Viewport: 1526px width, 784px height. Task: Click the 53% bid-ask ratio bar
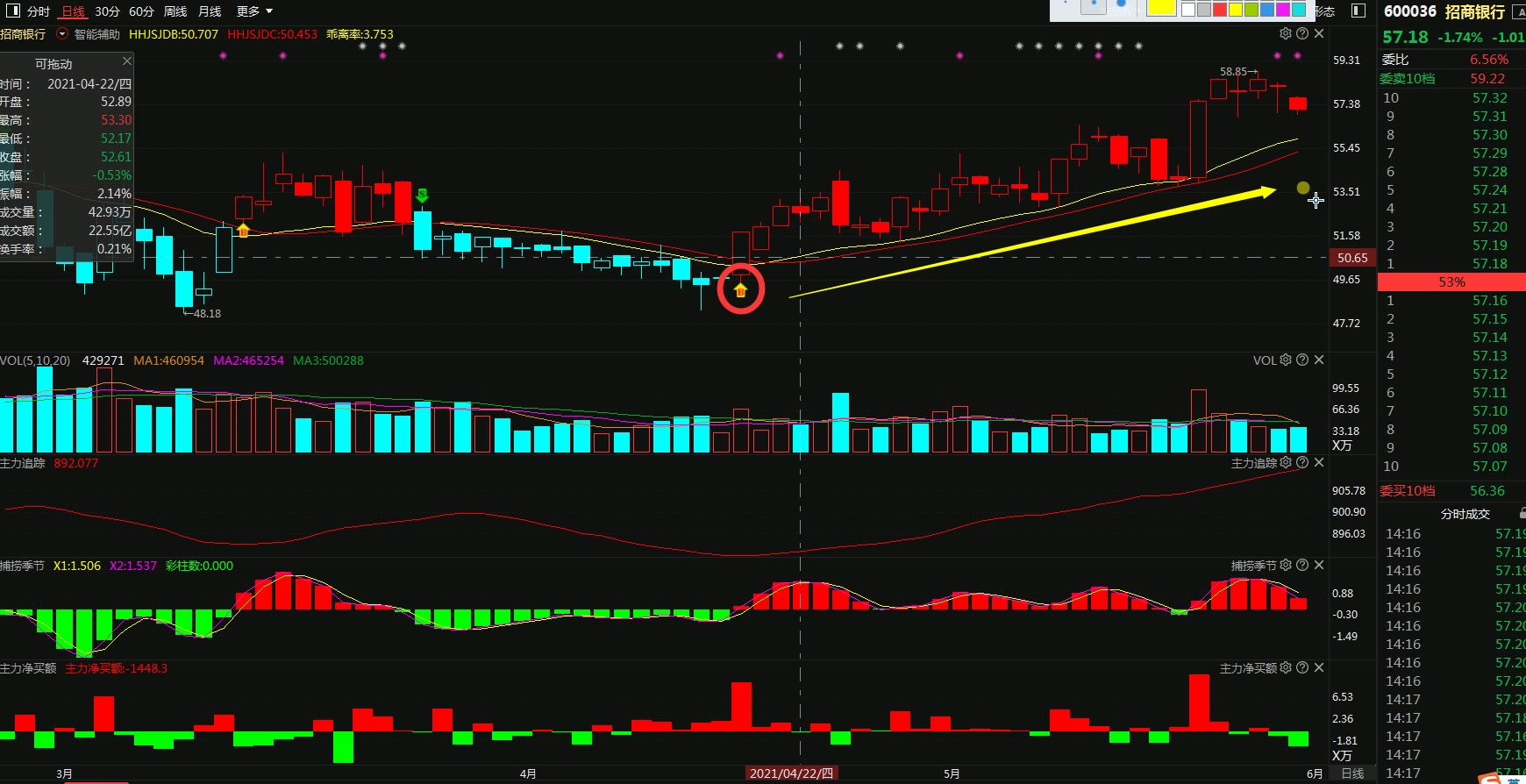click(1451, 282)
